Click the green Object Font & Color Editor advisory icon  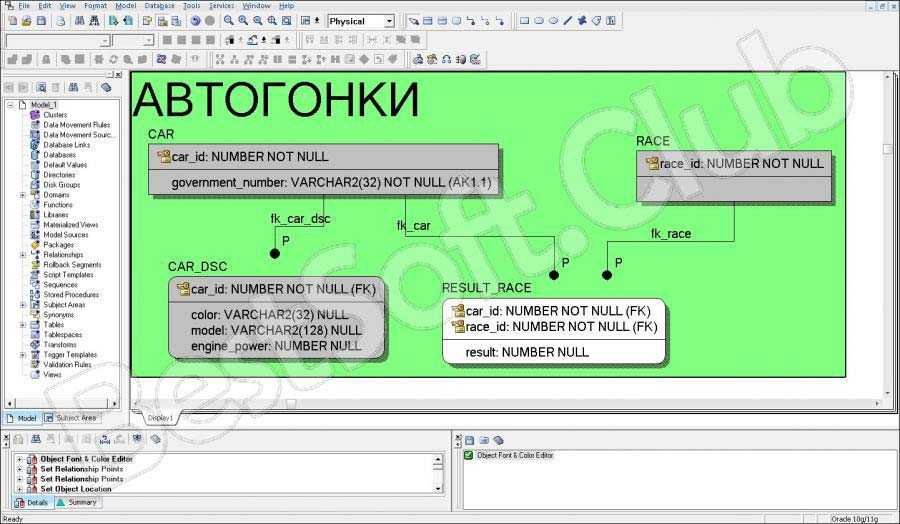(468, 455)
